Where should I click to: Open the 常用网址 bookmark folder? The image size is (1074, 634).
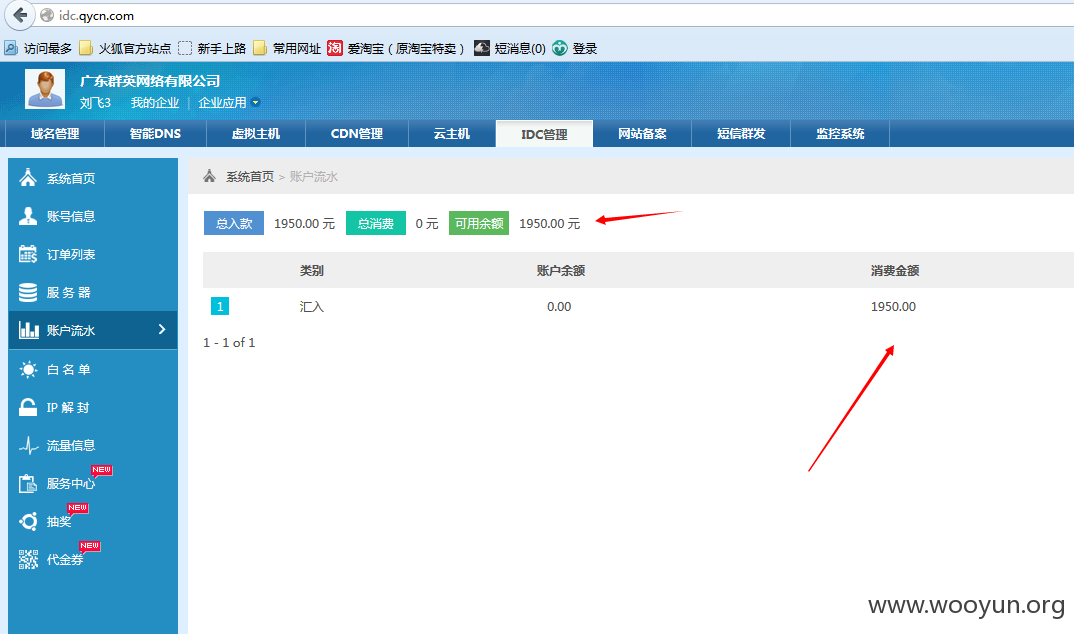tap(286, 48)
